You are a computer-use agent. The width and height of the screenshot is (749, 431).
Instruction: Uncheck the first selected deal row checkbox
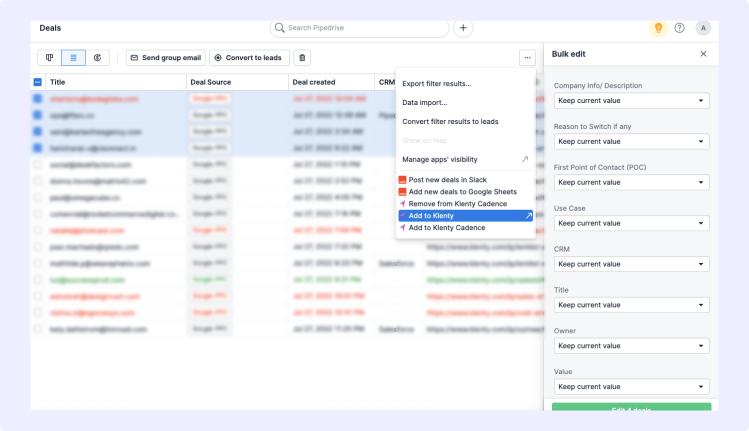(38, 99)
